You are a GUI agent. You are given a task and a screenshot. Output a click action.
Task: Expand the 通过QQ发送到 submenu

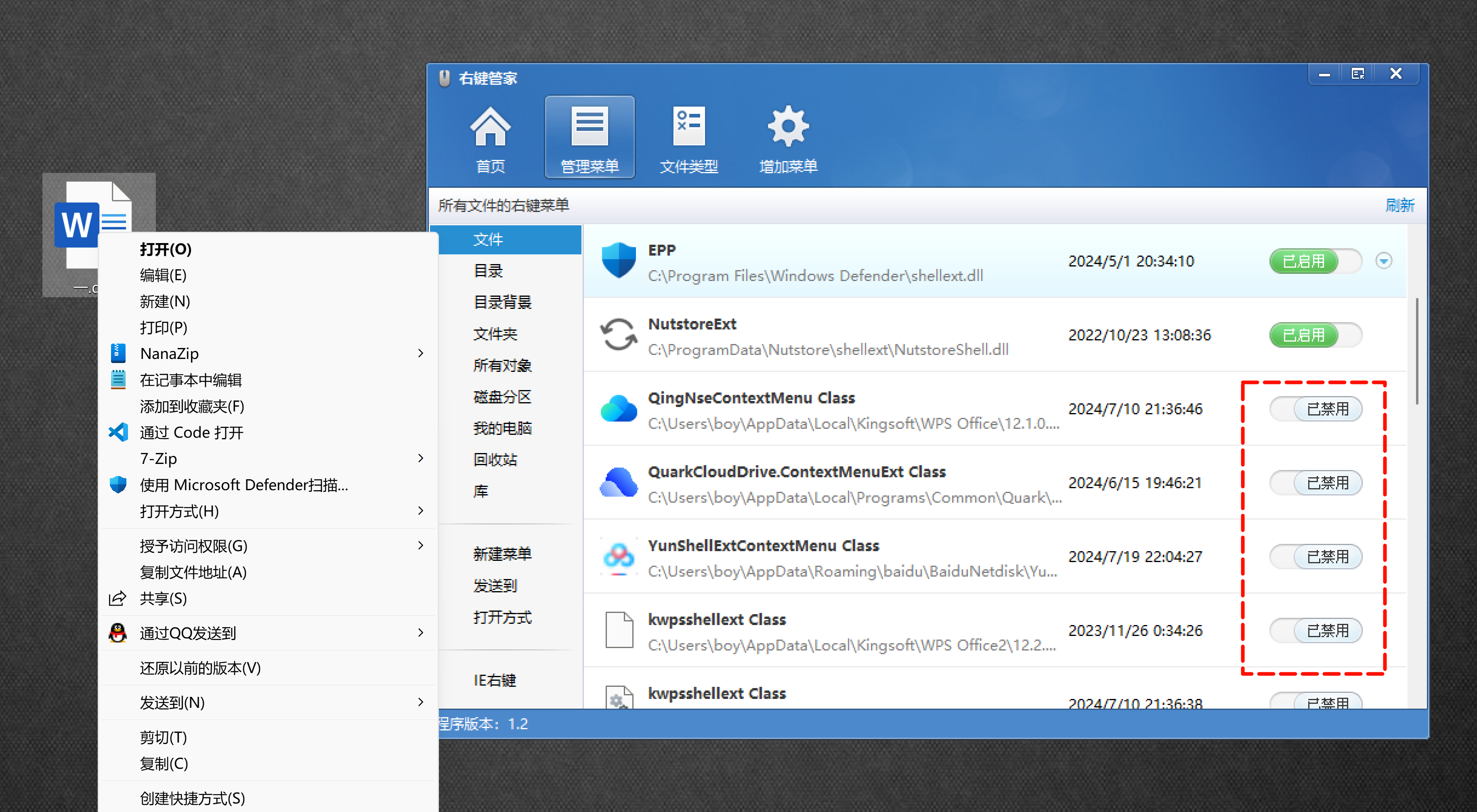click(x=421, y=632)
